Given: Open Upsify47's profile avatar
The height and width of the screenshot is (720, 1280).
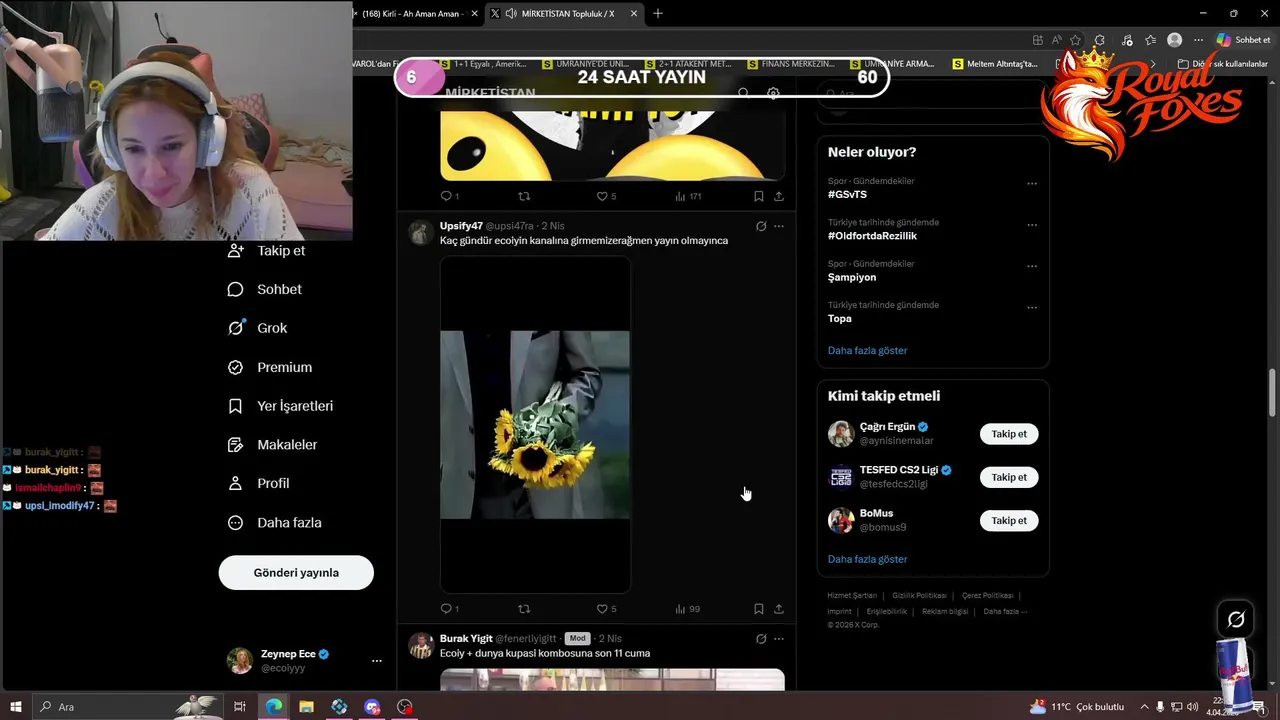Looking at the screenshot, I should [x=421, y=233].
